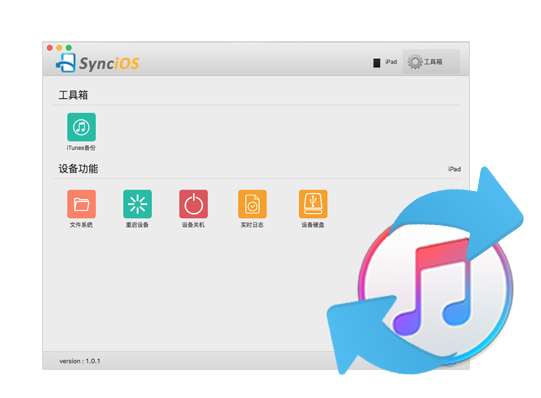This screenshot has height=398, width=541.
Task: Click the iPad label beside 设备功能
Action: point(454,169)
